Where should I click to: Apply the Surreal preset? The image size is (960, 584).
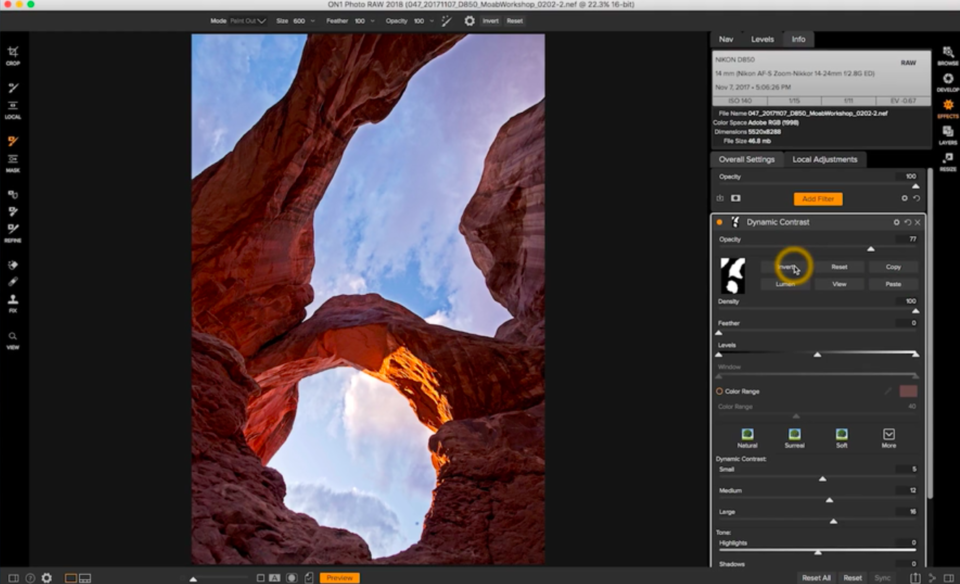pos(794,438)
